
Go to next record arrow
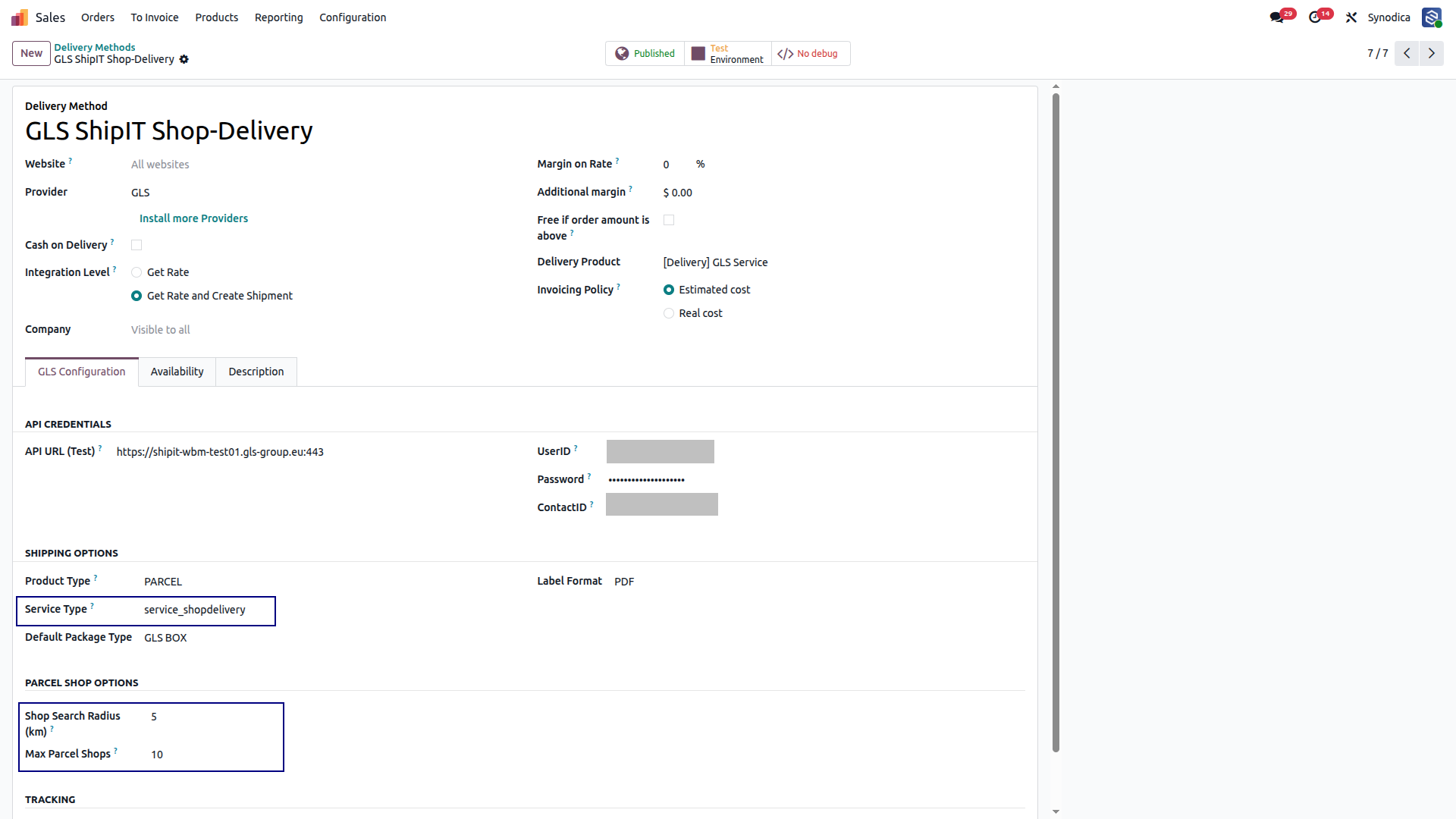click(1432, 53)
